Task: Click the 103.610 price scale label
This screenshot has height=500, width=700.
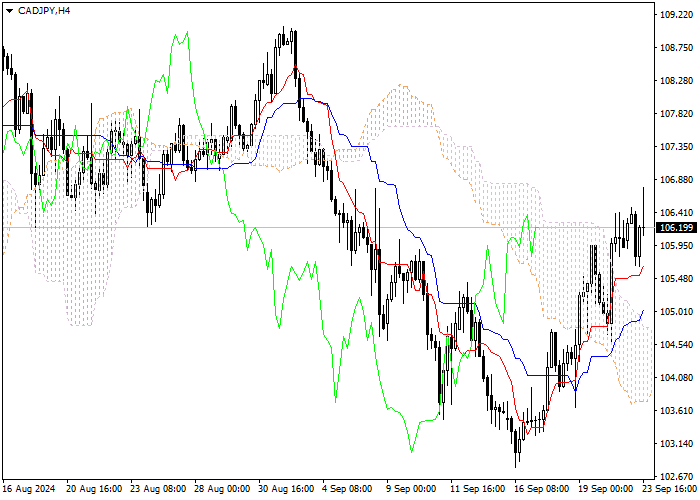Action: point(676,411)
